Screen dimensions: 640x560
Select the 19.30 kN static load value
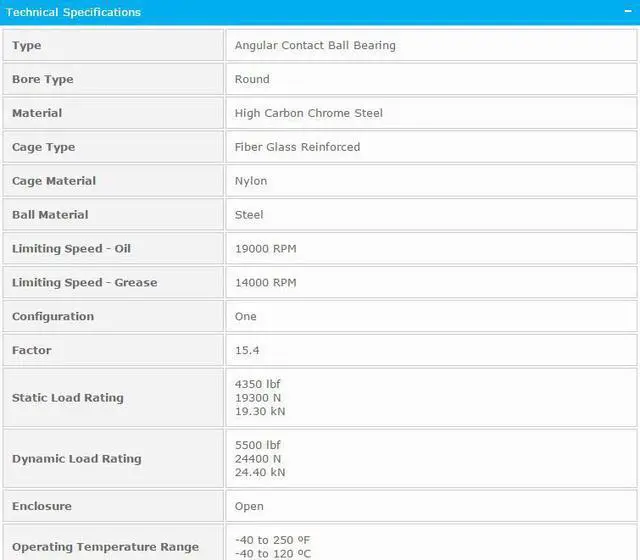[260, 411]
